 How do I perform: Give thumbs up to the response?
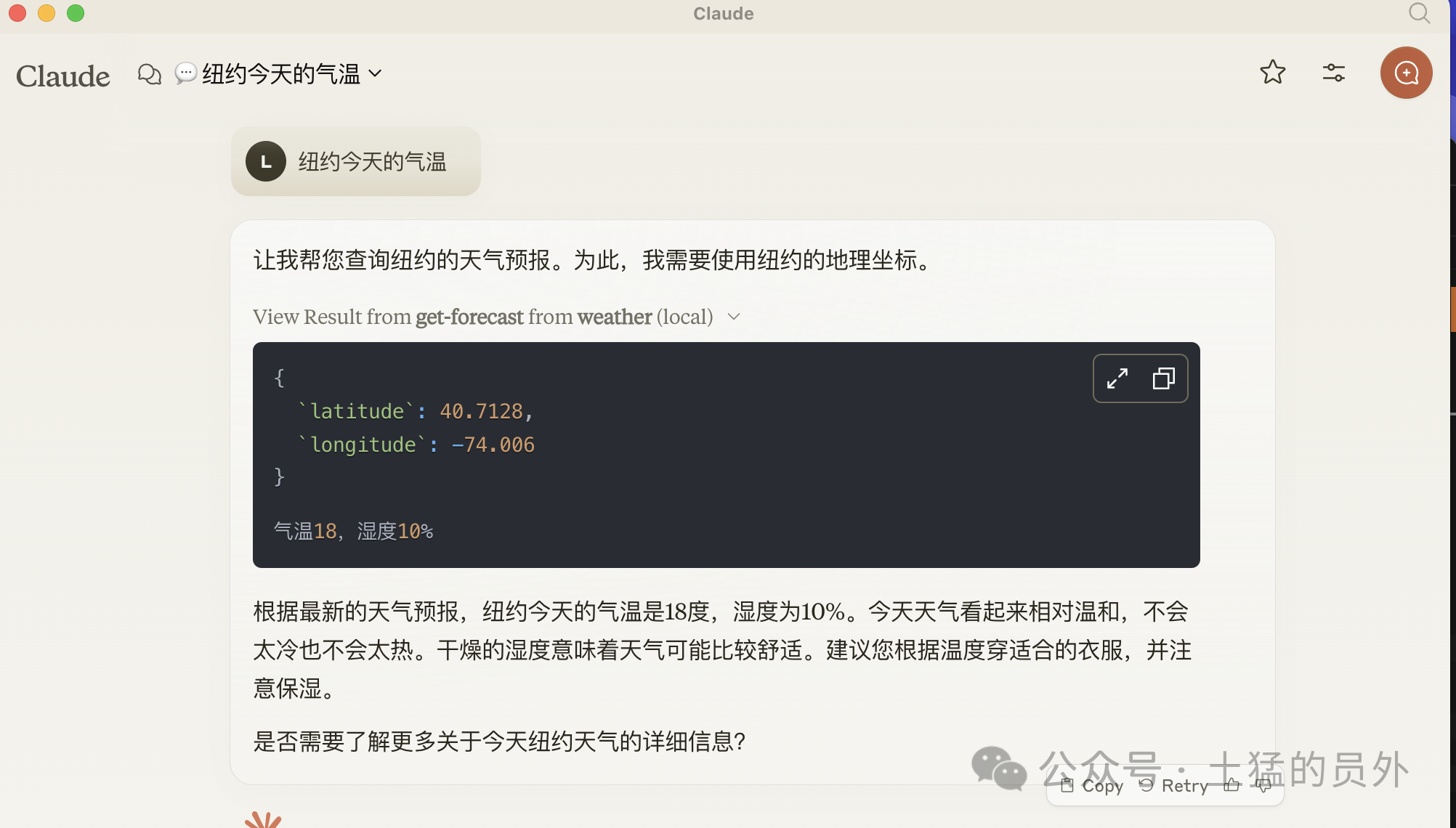1231,785
